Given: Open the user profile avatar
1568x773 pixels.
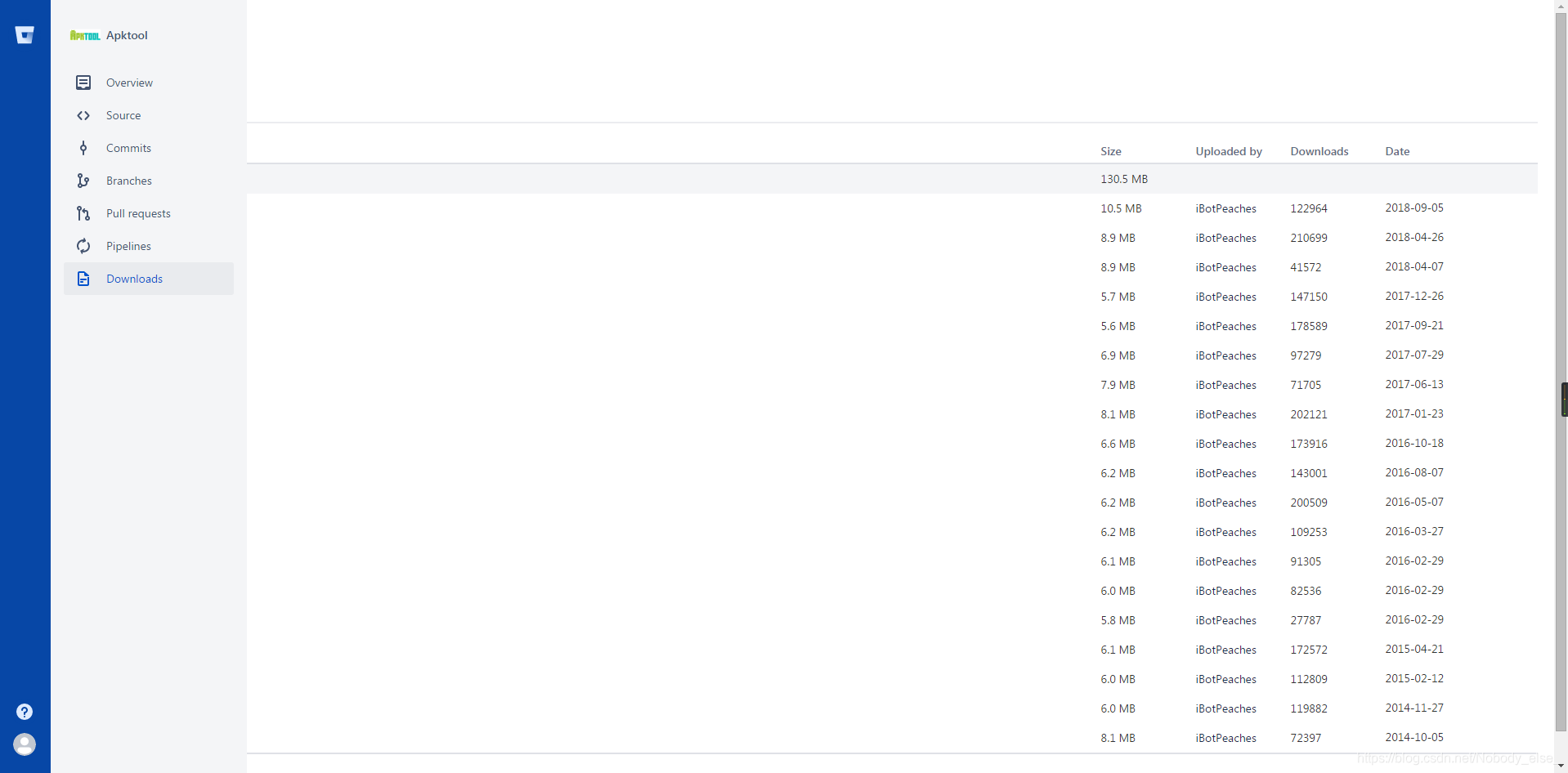Looking at the screenshot, I should 25,744.
